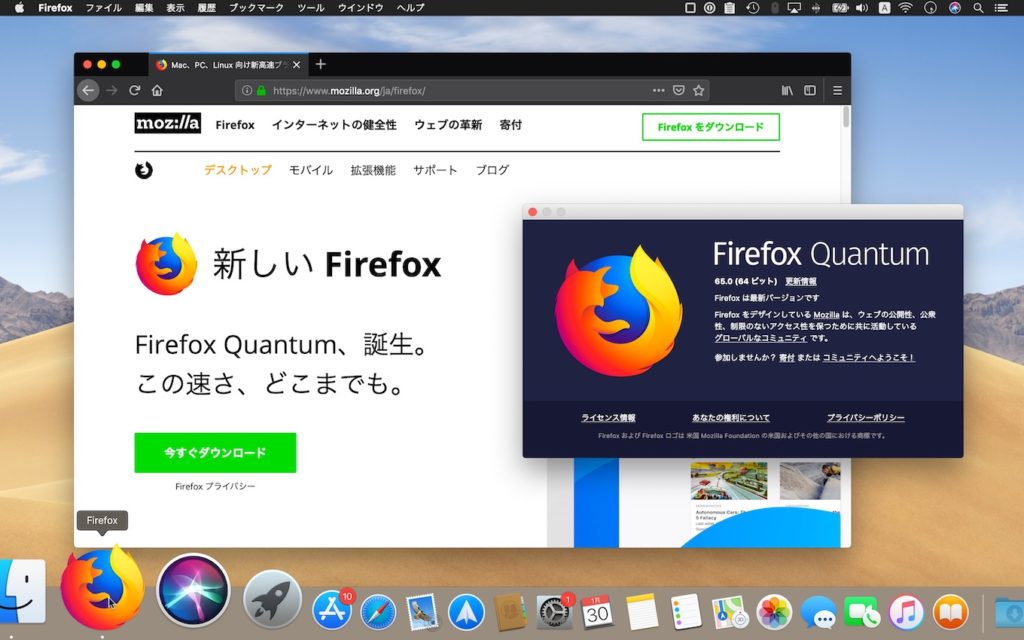Click the Firefox icon in the Dock
1024x640 pixels.
(102, 588)
